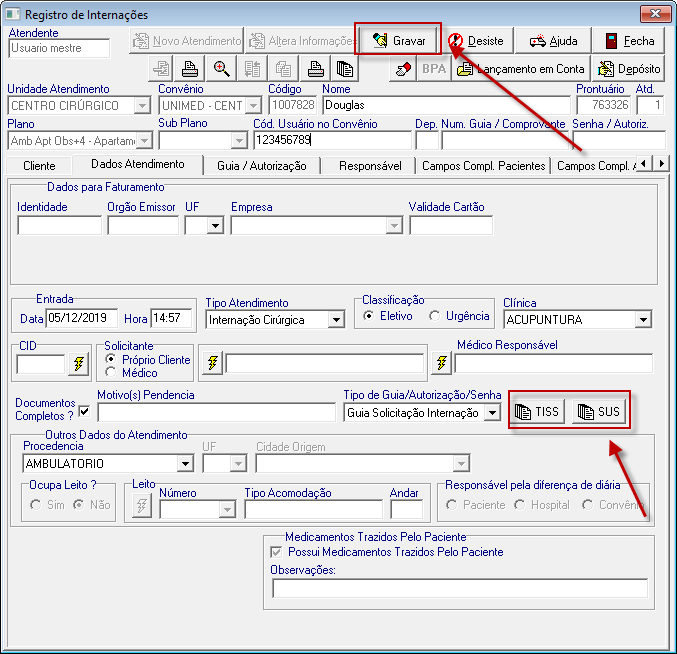Open the UF dropdown in Dados para Faturamento
The height and width of the screenshot is (654, 677).
tap(215, 226)
